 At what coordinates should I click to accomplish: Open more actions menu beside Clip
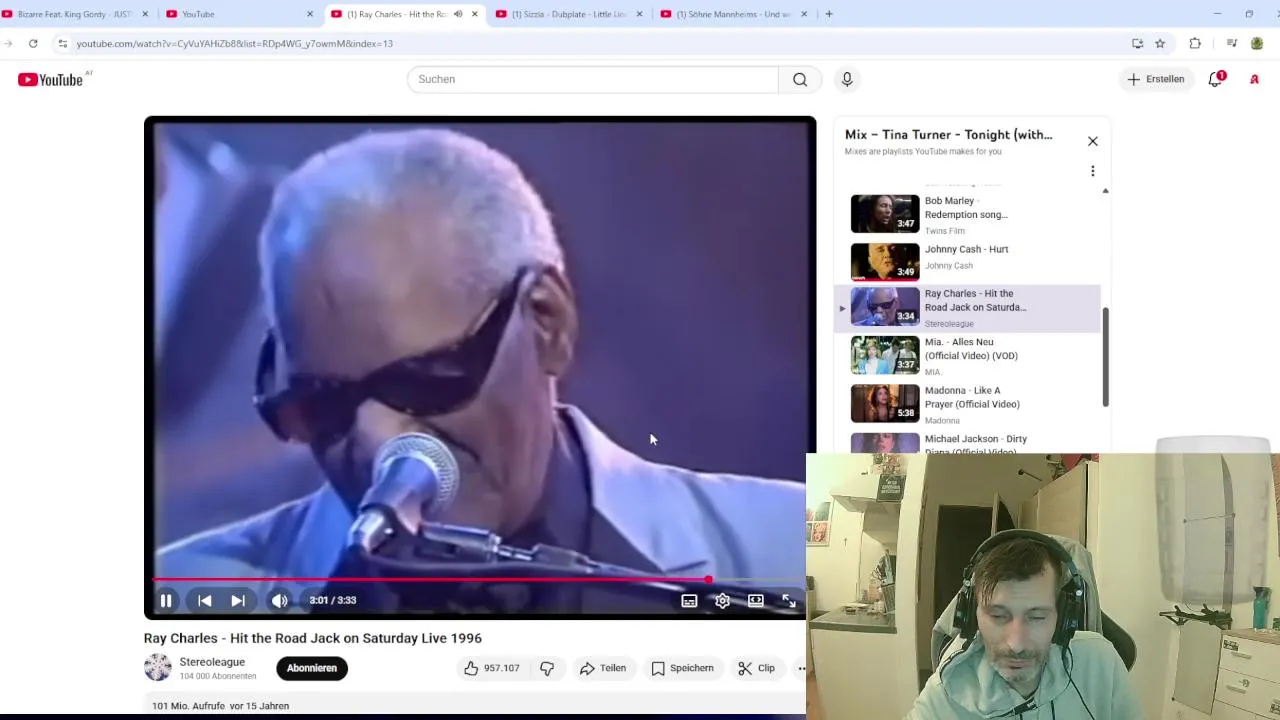800,668
